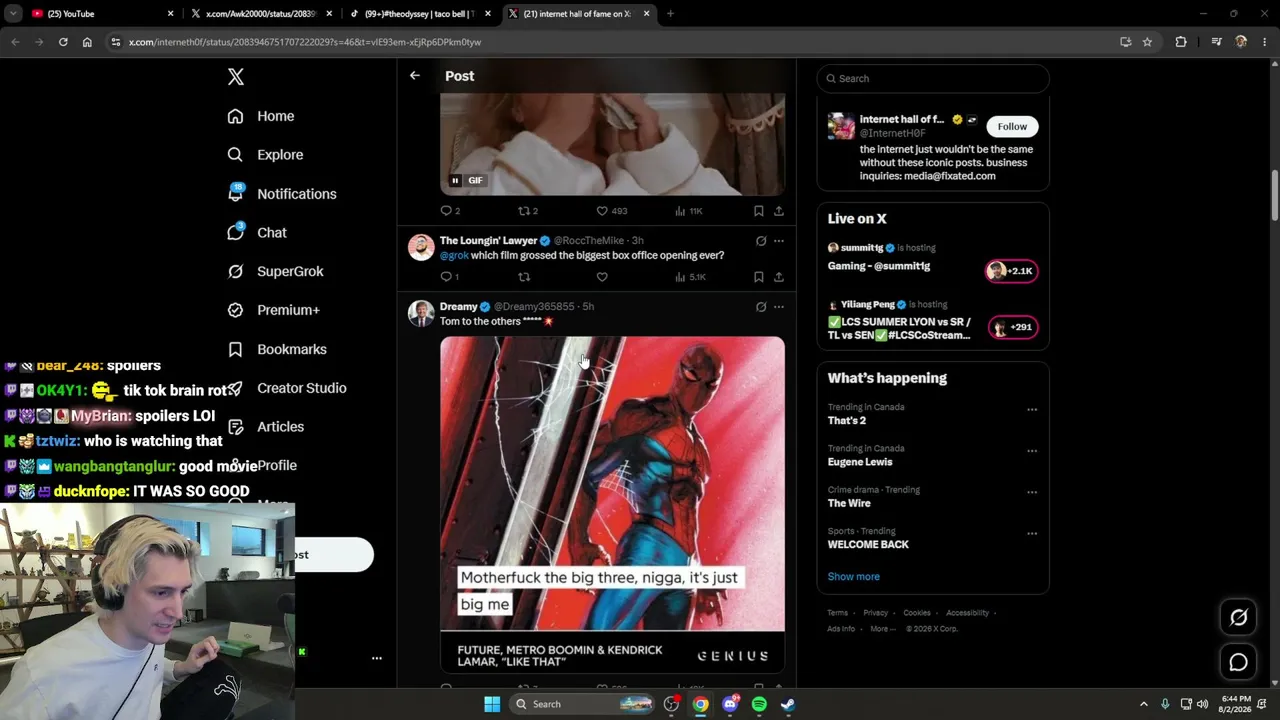Reply to the GIF post with 2 replies

(x=450, y=211)
